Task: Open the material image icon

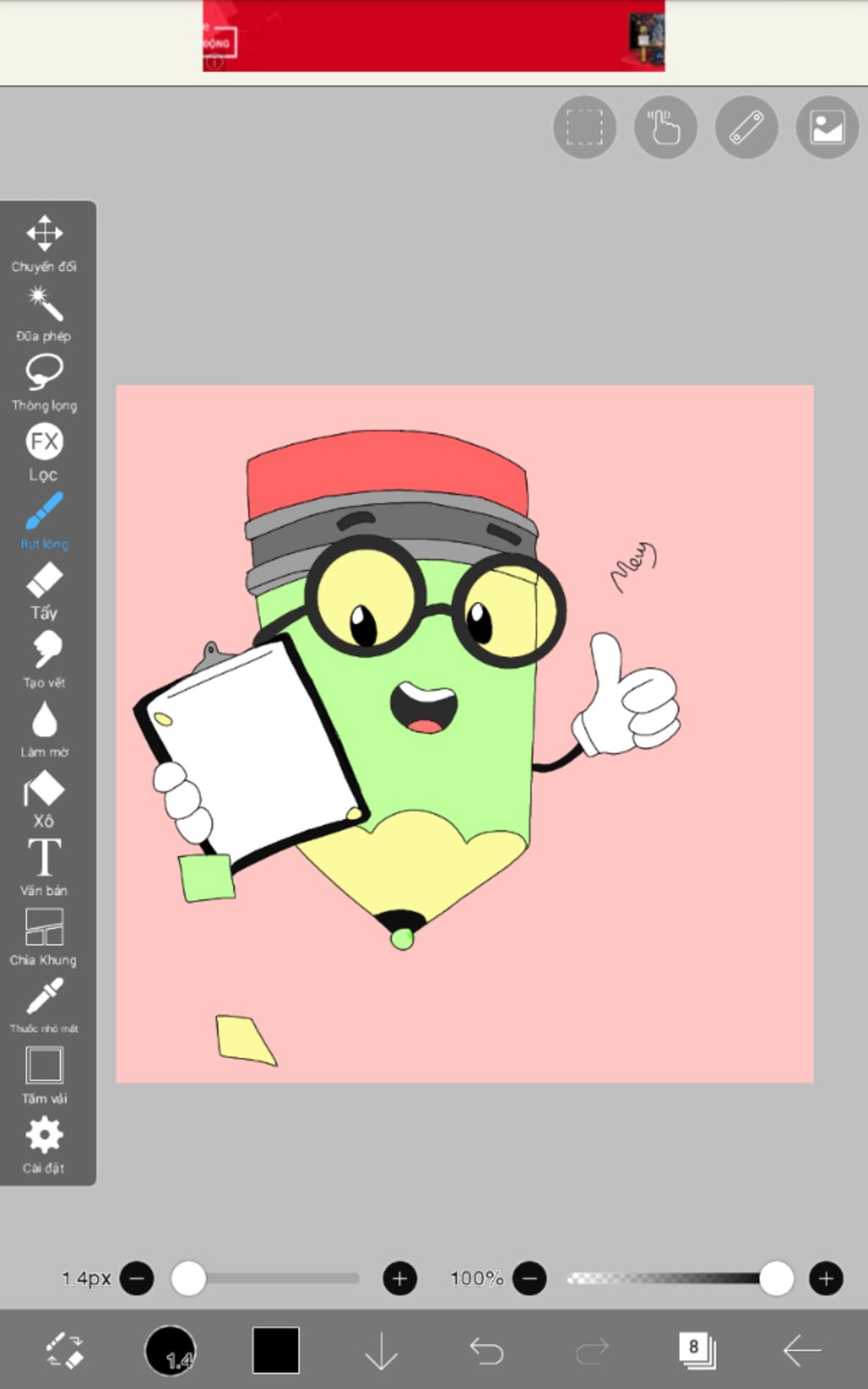Action: [x=827, y=127]
